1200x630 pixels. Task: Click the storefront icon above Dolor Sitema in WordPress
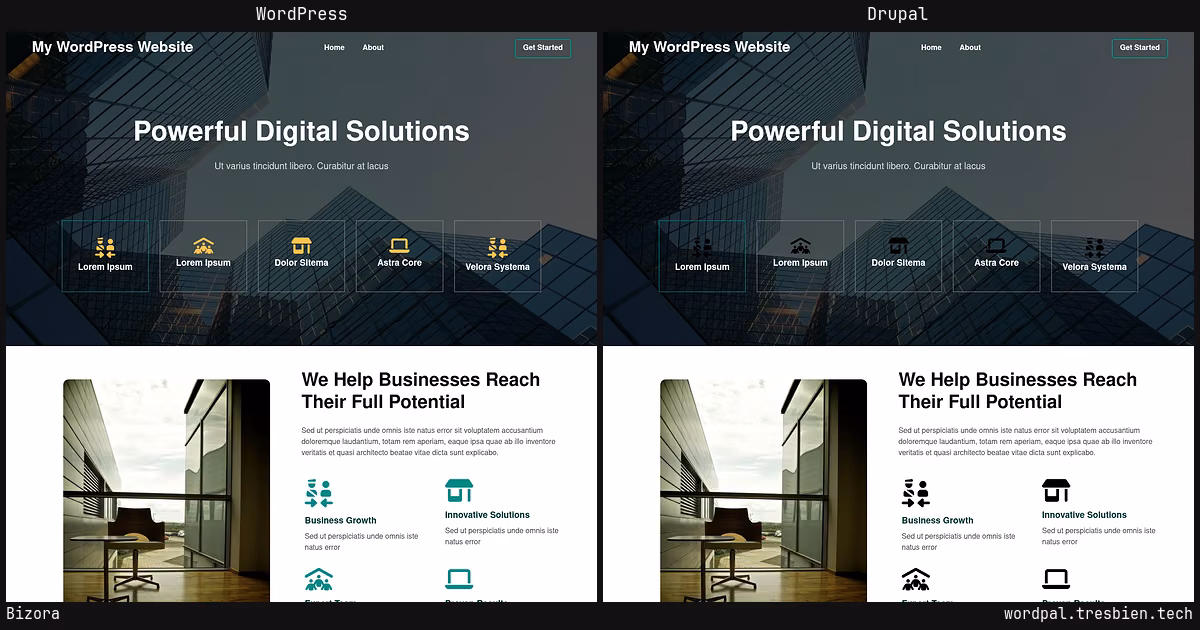coord(301,245)
